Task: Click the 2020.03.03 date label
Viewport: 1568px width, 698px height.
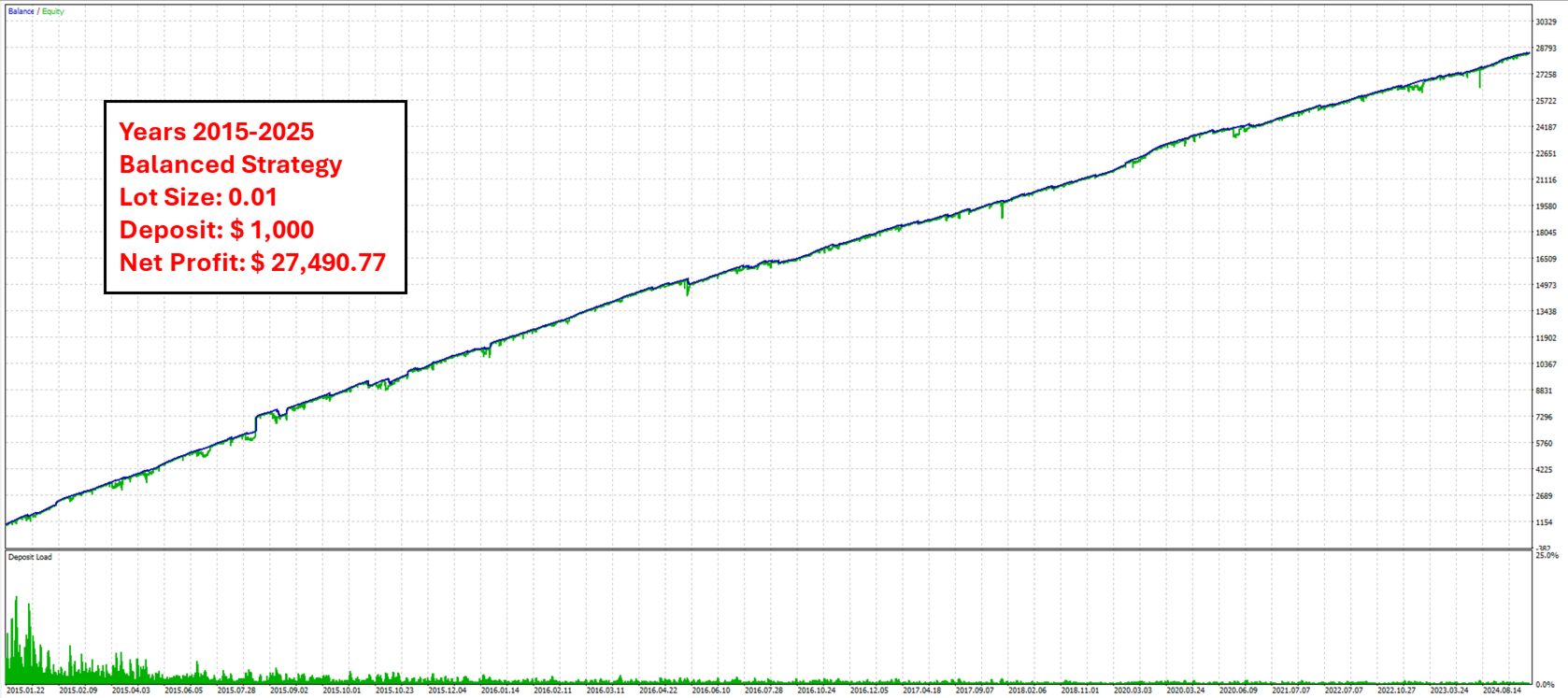Action: click(1133, 691)
